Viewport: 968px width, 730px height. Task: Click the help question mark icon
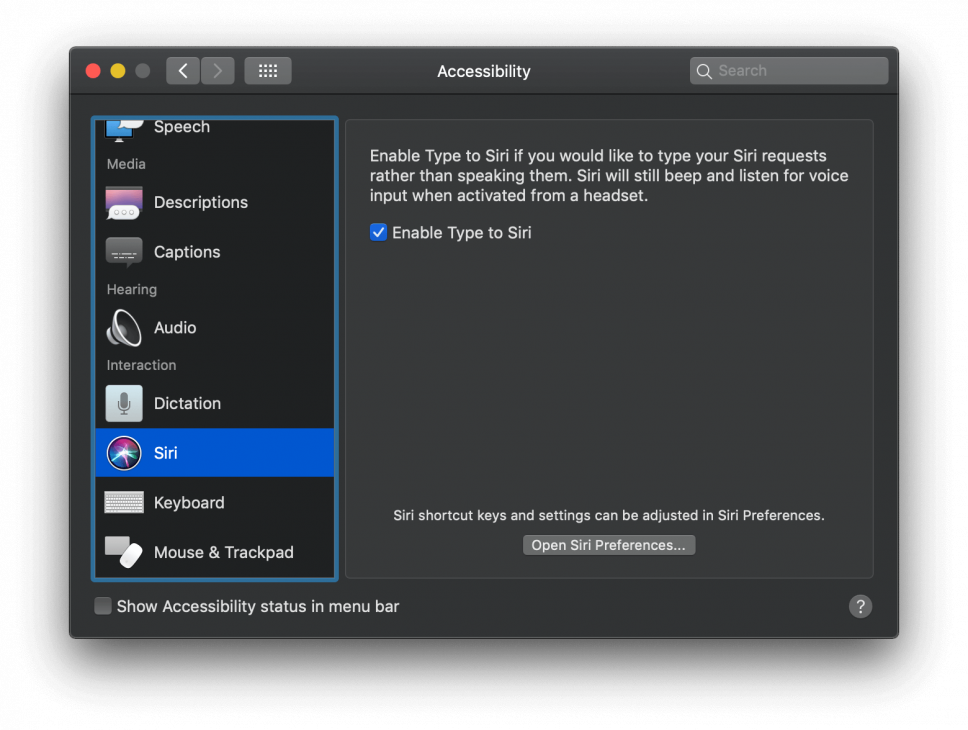(860, 606)
